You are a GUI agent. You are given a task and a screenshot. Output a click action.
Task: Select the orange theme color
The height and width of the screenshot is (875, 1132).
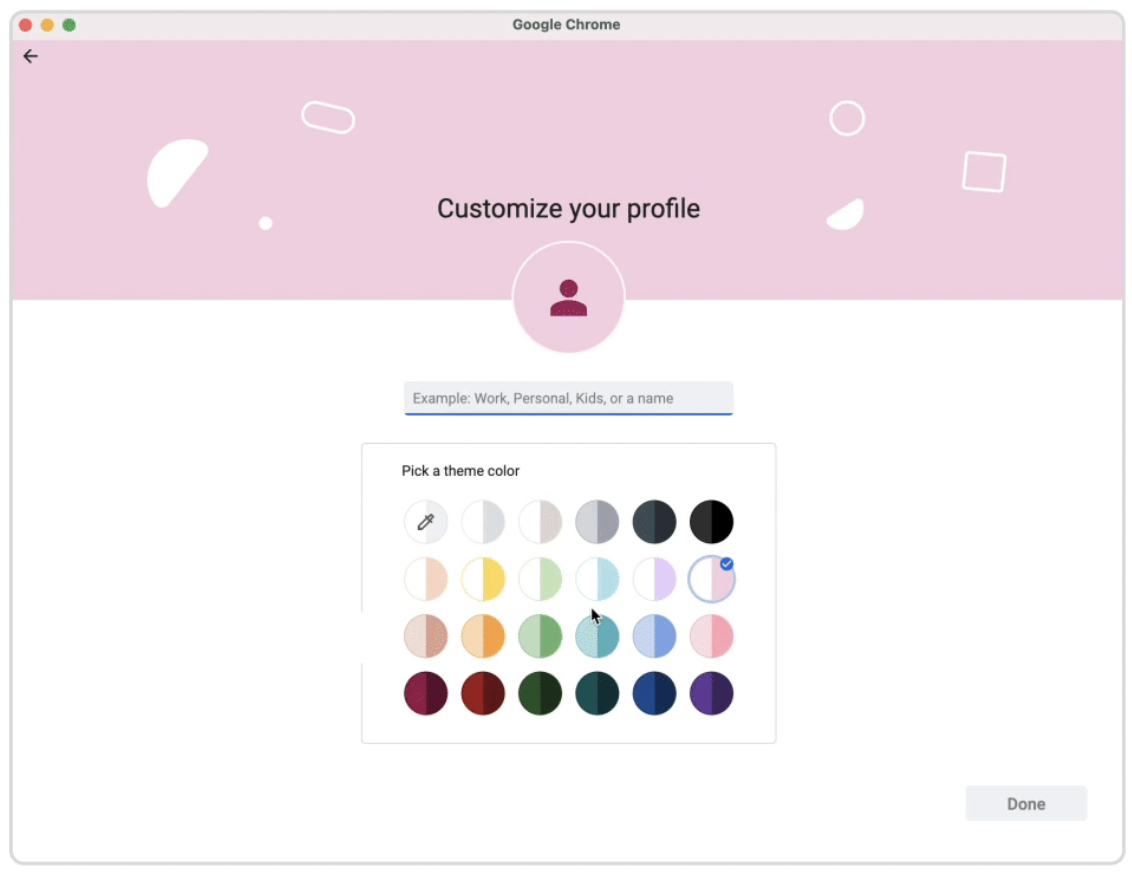click(483, 635)
